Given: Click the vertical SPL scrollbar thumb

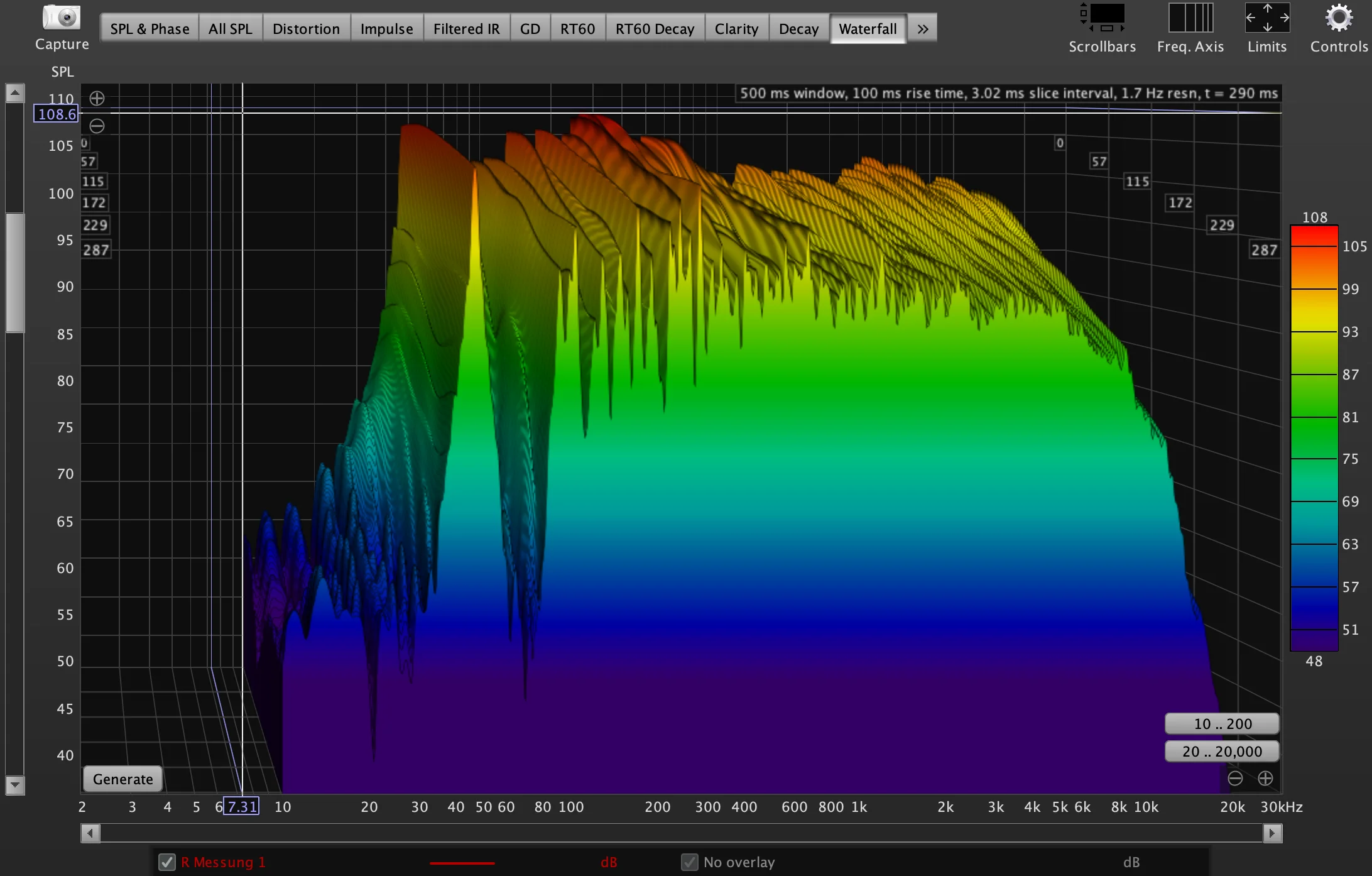Looking at the screenshot, I should coord(15,273).
